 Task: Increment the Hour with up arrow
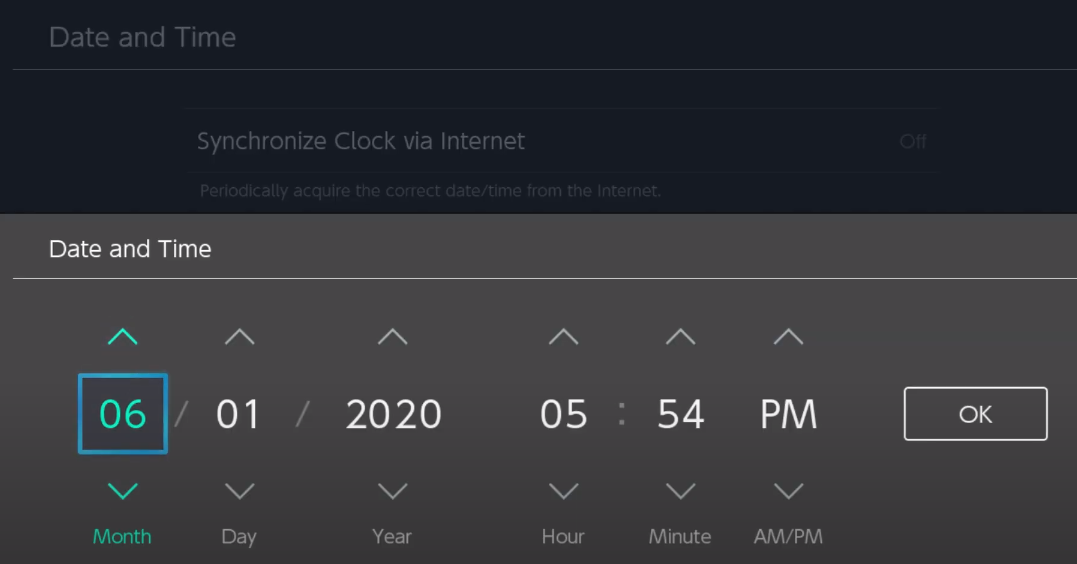(x=563, y=337)
